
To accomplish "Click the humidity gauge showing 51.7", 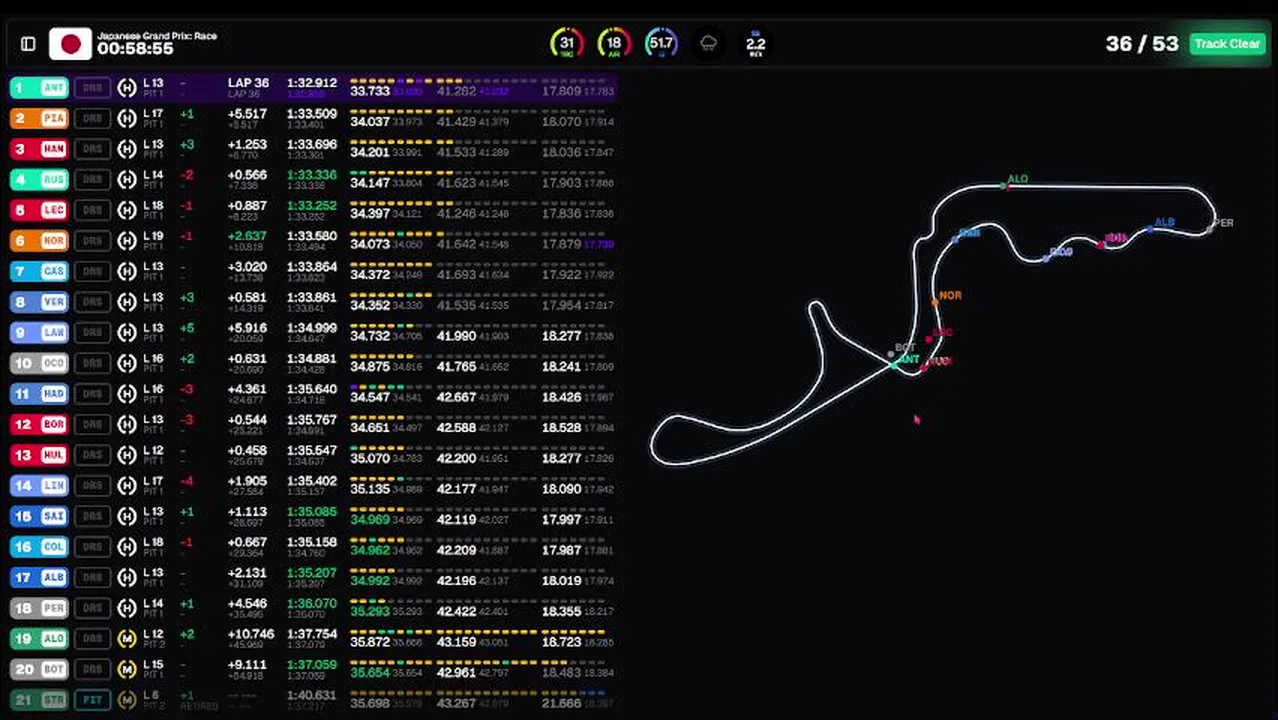I will pos(661,43).
